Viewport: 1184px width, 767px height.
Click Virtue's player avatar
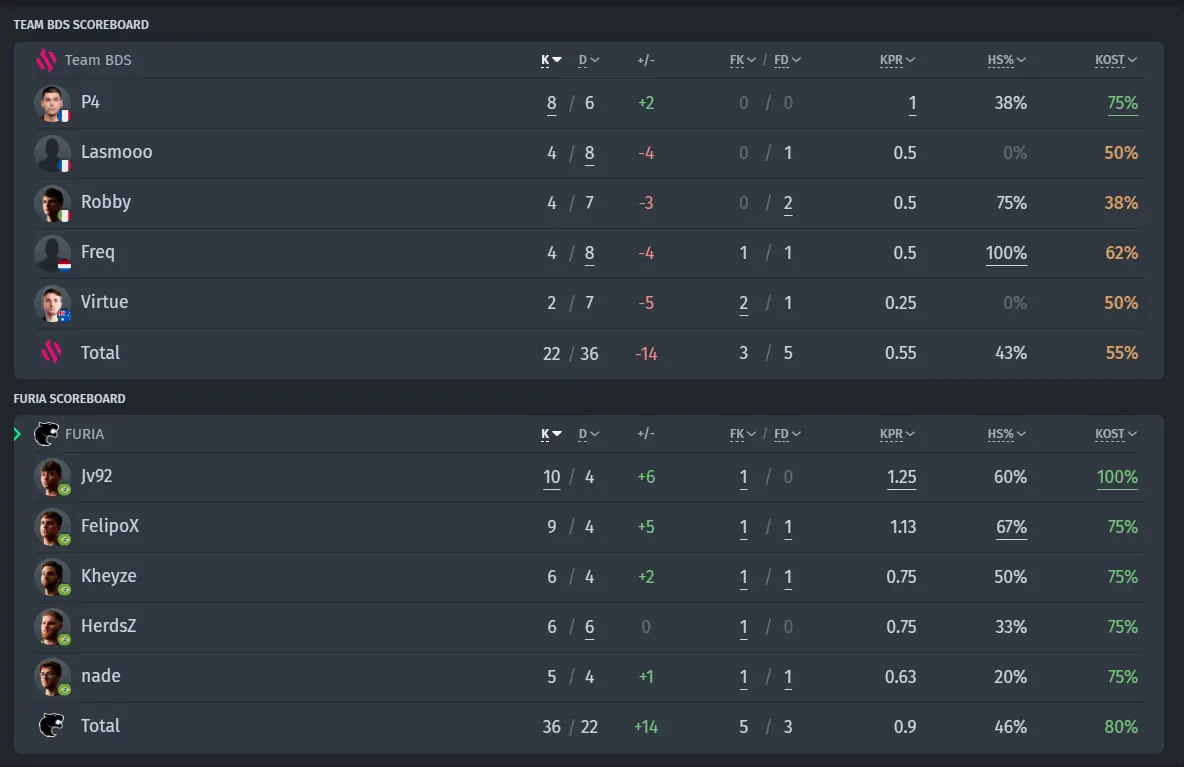coord(52,303)
